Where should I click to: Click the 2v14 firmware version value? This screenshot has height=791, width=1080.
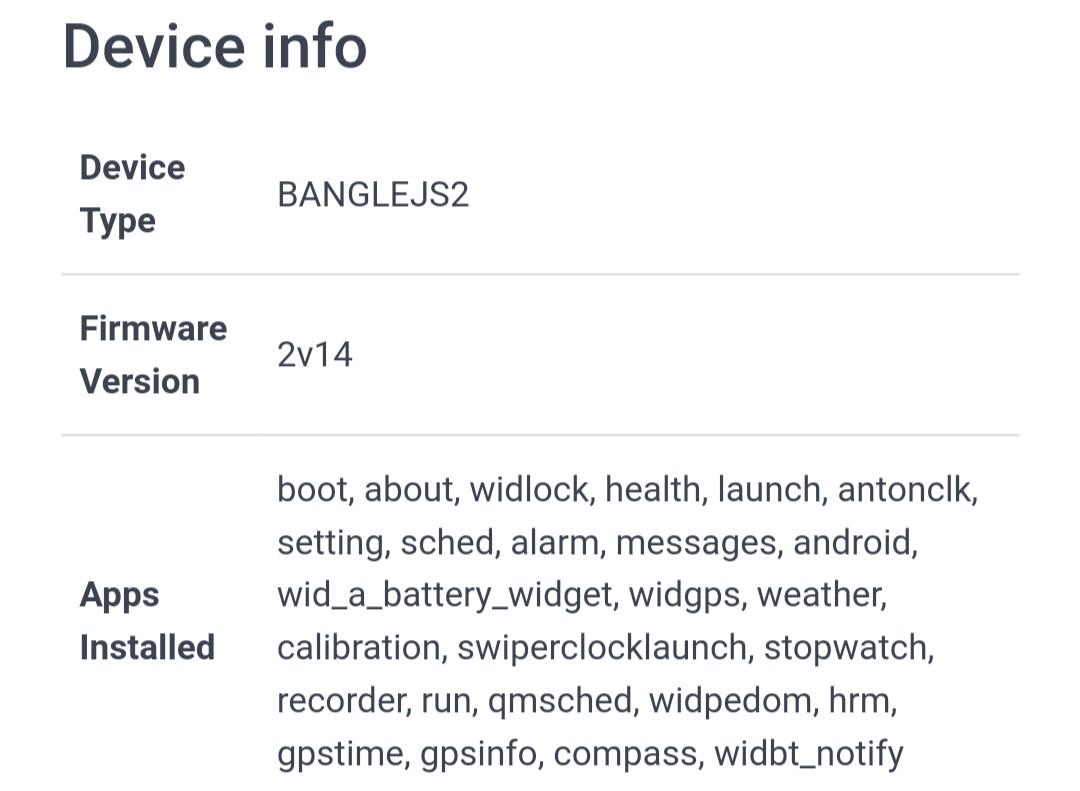point(315,356)
